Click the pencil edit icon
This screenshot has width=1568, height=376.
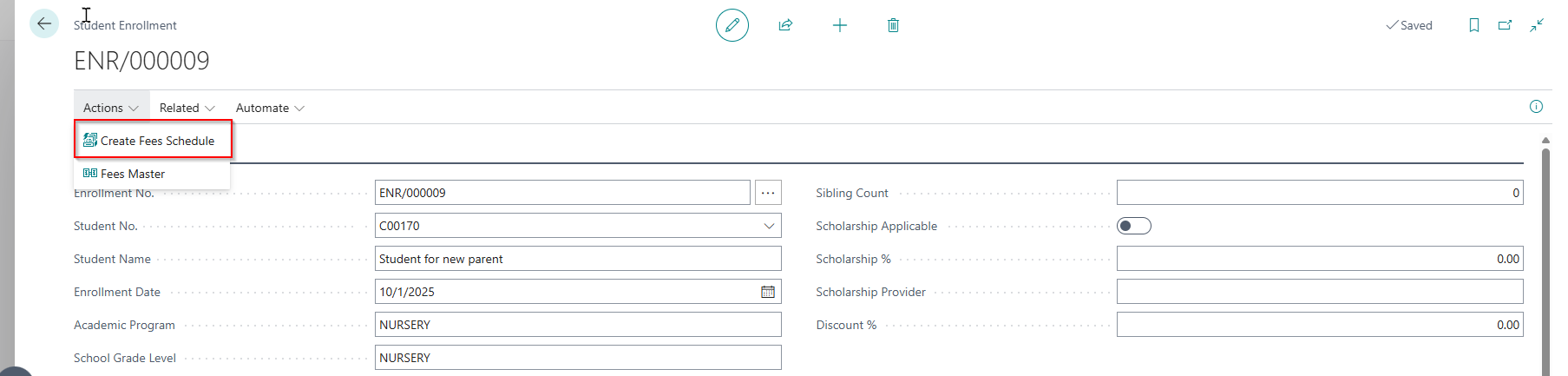732,25
